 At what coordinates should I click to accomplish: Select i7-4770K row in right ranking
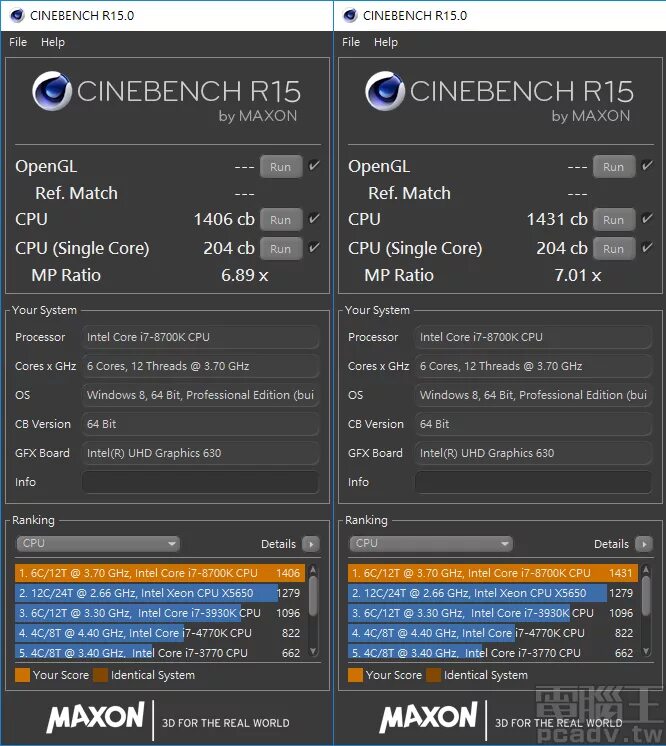[493, 633]
